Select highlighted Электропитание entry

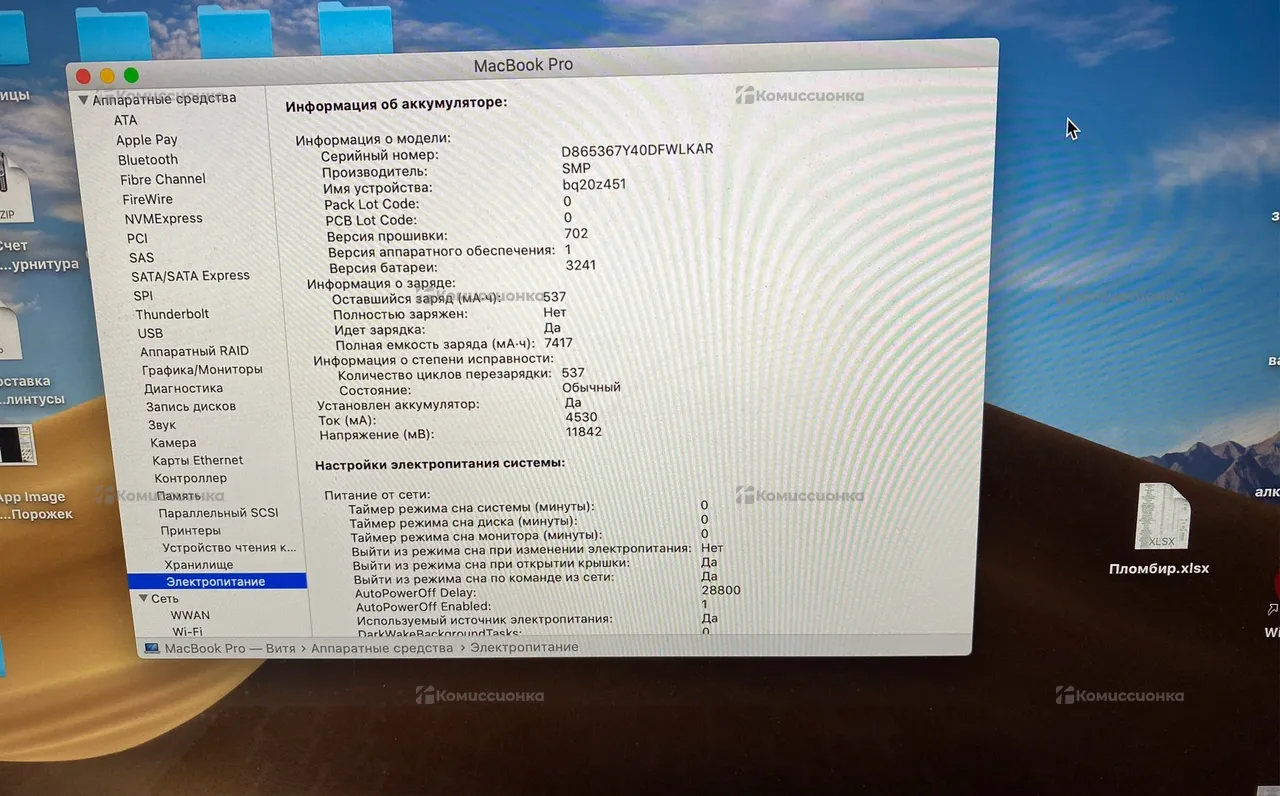tap(216, 582)
